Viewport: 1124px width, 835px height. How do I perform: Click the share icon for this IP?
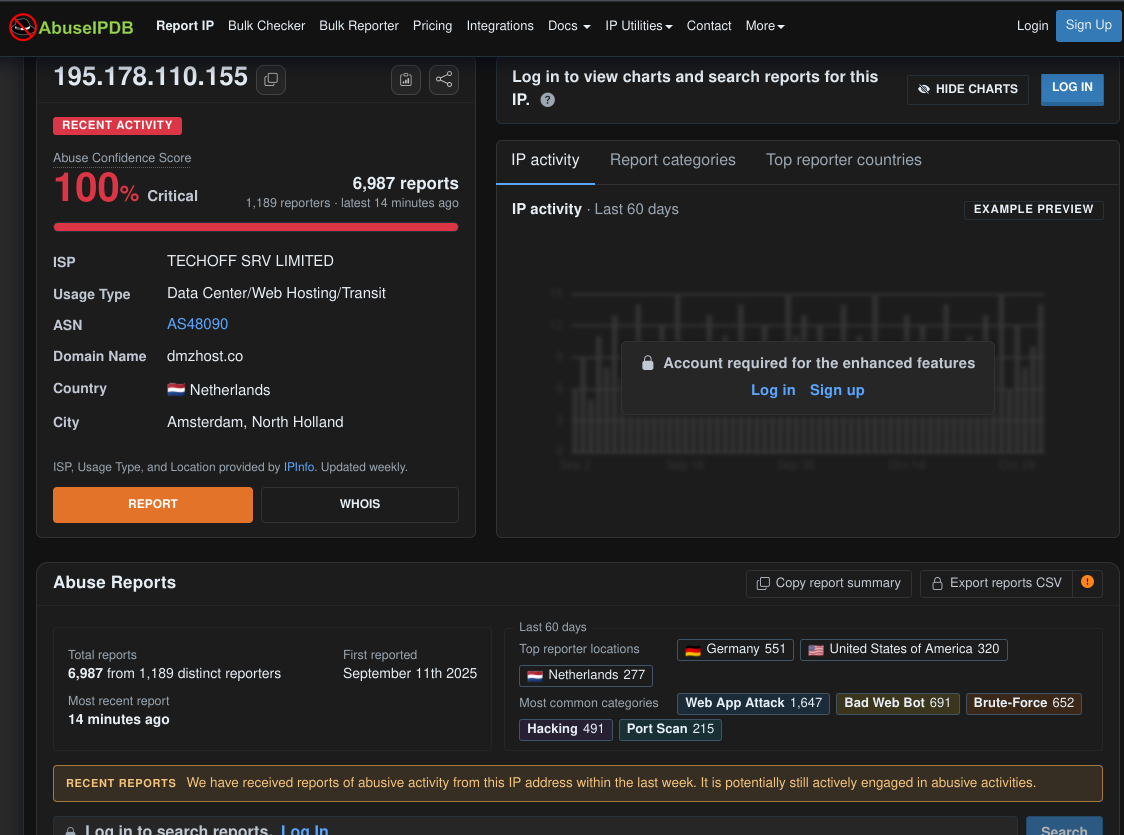pyautogui.click(x=444, y=80)
